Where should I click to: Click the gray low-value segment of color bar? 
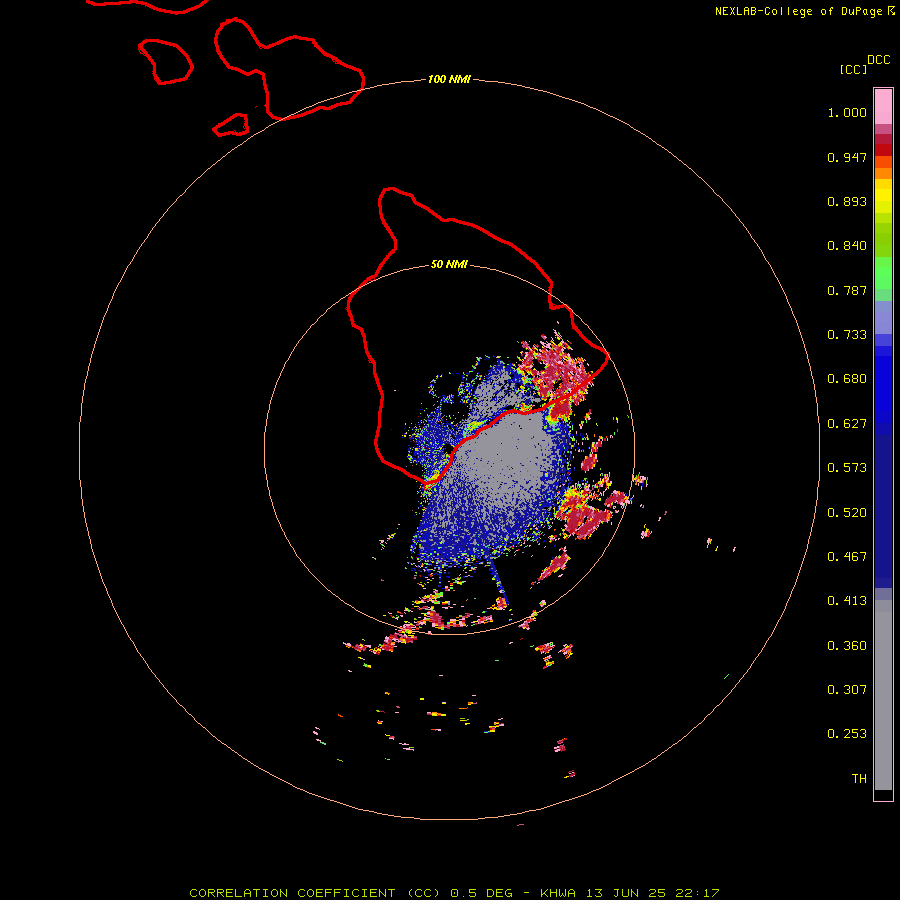pos(883,695)
